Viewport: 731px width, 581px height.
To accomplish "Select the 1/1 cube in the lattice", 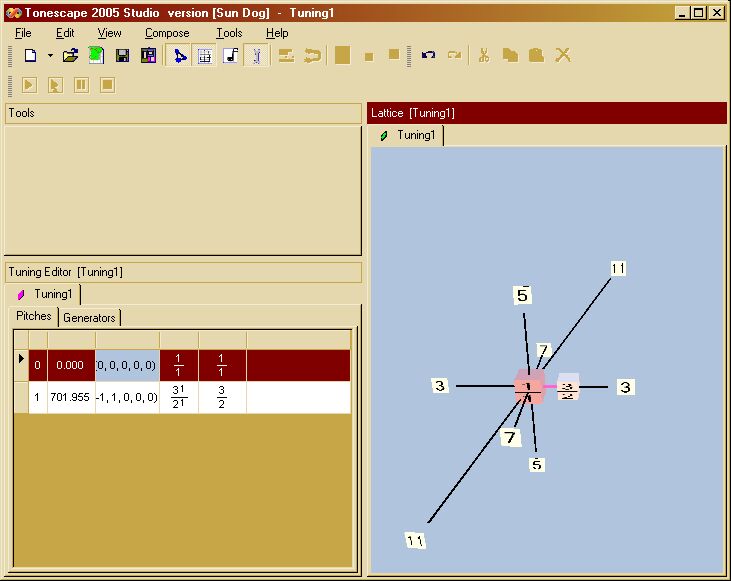I will click(x=529, y=387).
